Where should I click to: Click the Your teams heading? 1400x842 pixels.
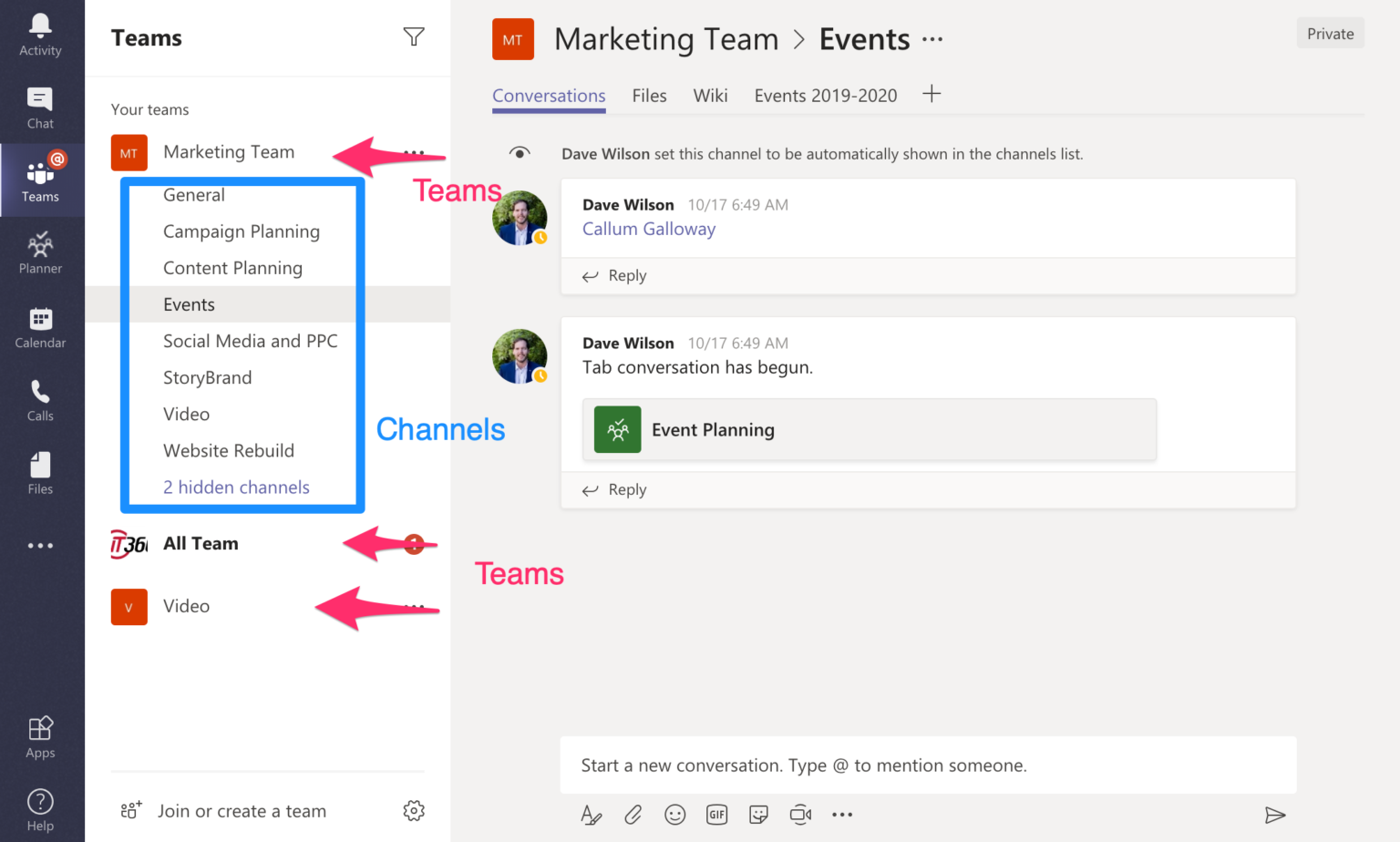[150, 109]
